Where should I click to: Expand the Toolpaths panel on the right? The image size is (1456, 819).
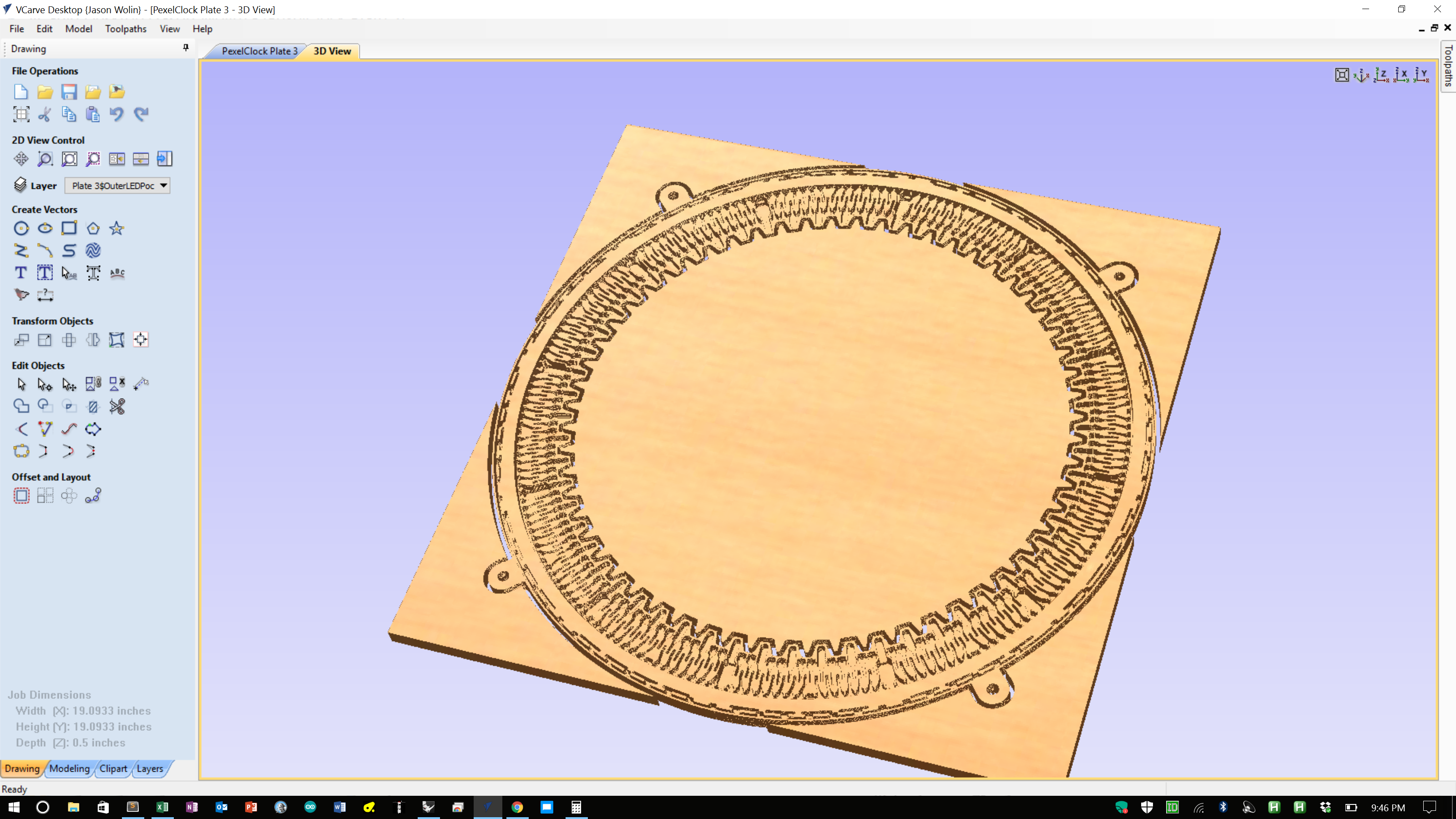point(1448,65)
